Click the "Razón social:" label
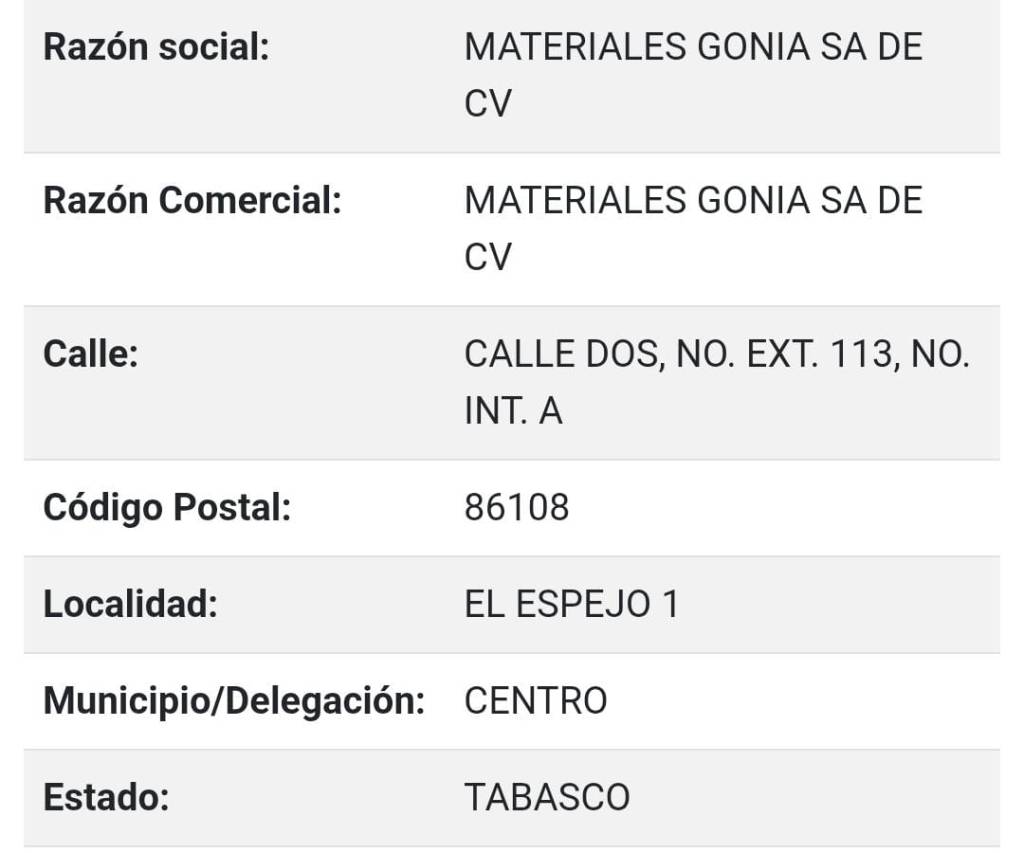 click(156, 48)
